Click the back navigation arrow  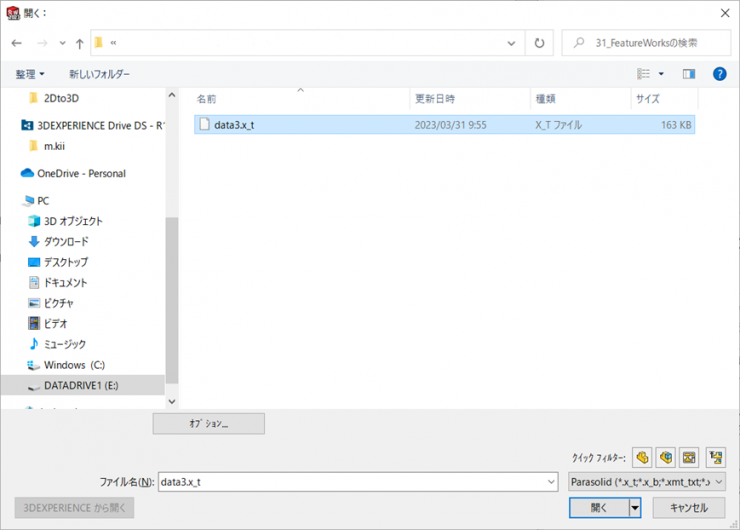17,43
